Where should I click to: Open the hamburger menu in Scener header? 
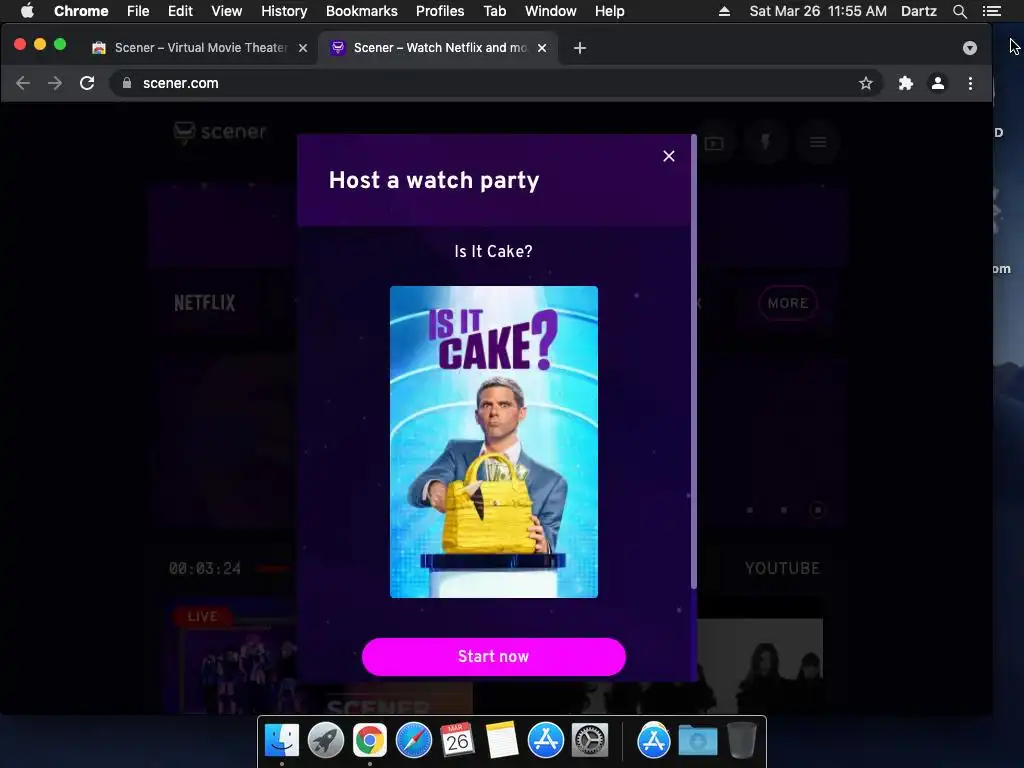818,142
